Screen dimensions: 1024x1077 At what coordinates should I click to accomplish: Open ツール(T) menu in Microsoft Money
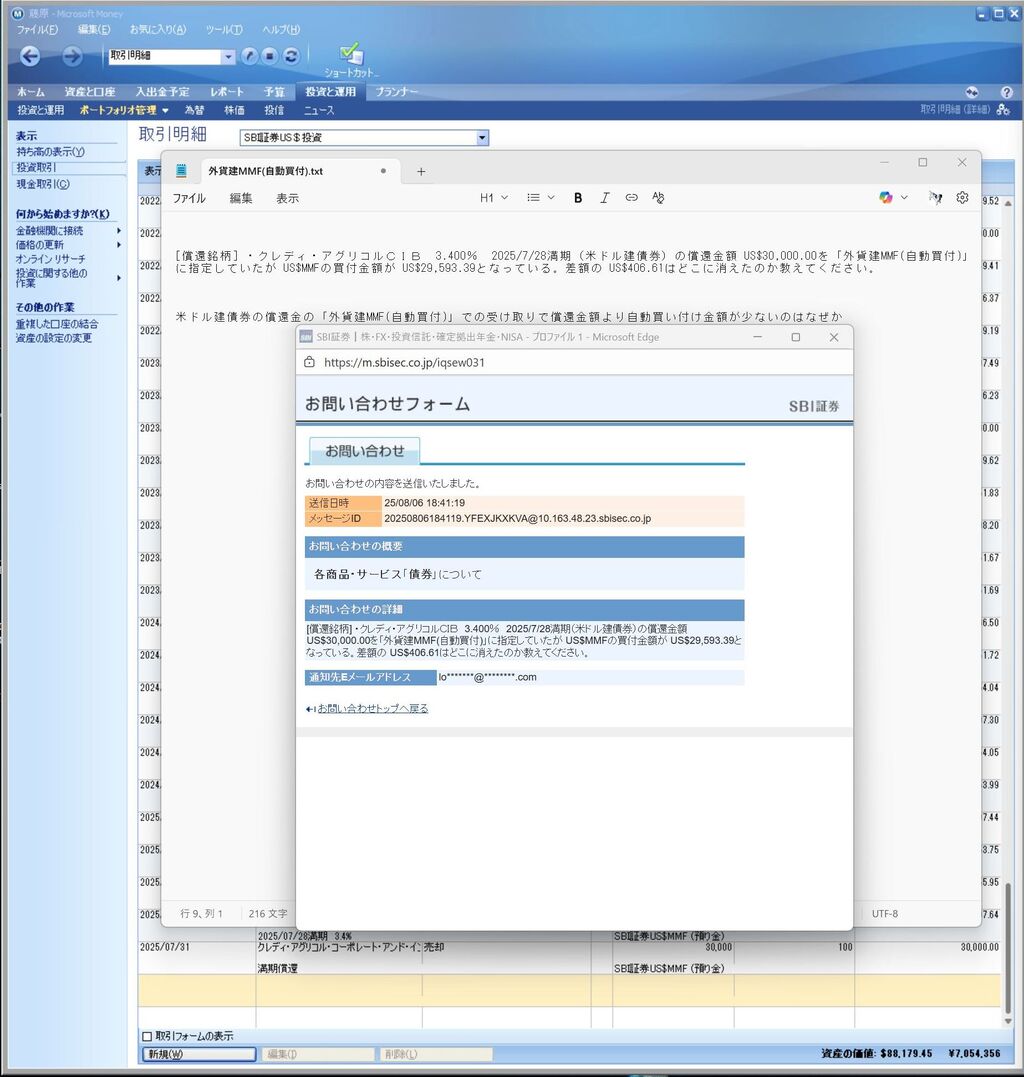tap(224, 30)
